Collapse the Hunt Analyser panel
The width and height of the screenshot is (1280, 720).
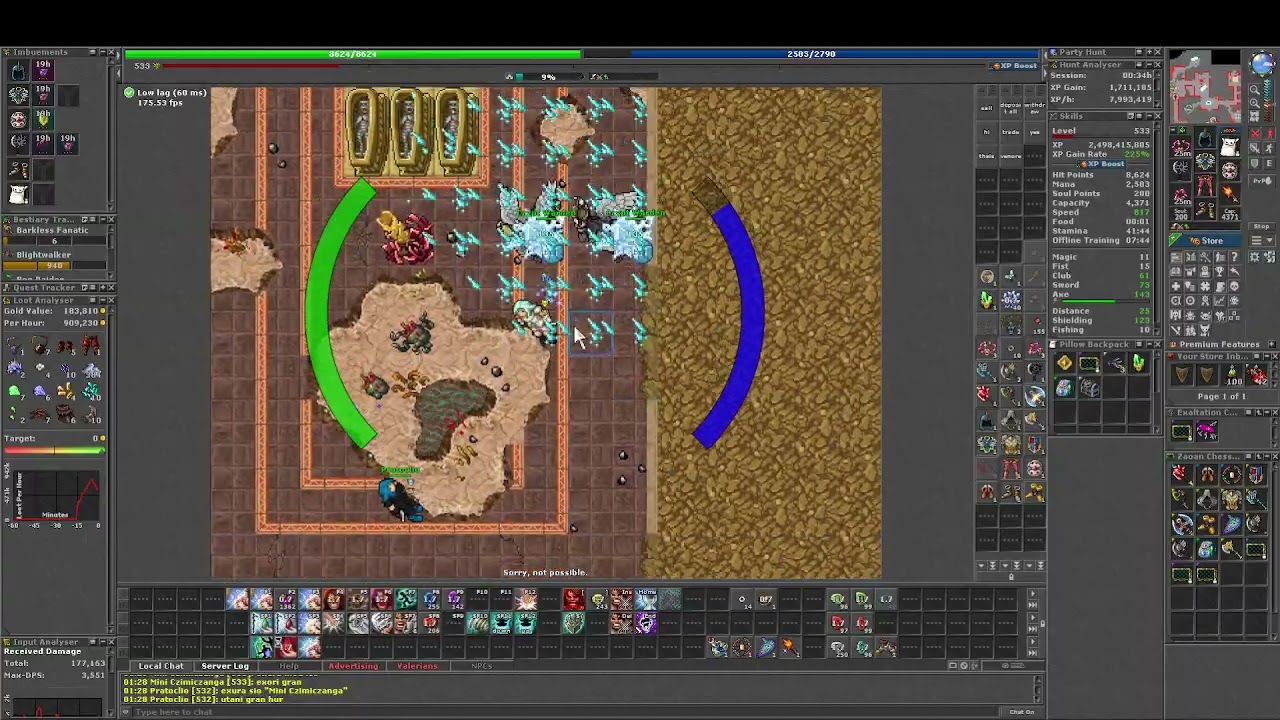1149,65
